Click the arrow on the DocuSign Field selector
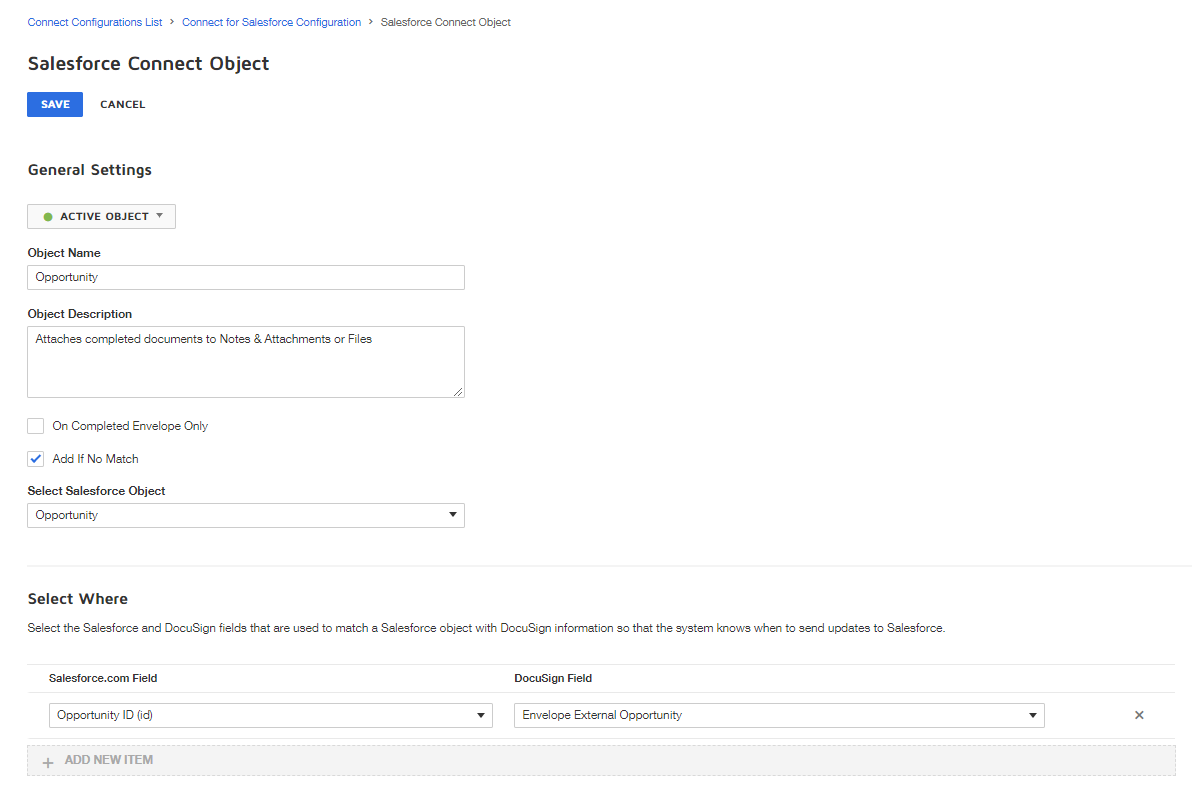The width and height of the screenshot is (1192, 807). click(1032, 715)
